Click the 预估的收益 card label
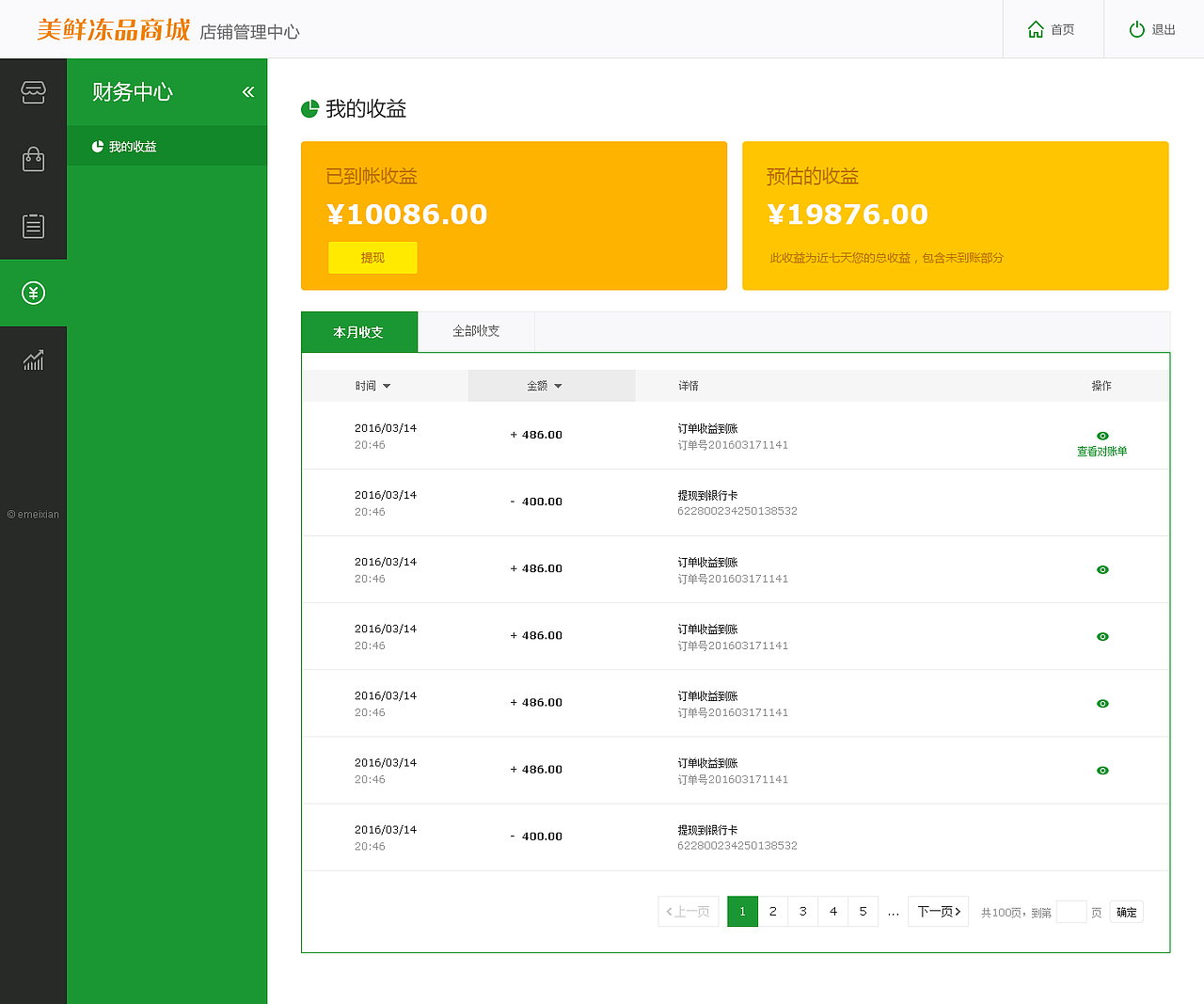The width and height of the screenshot is (1204, 1004). pos(813,176)
